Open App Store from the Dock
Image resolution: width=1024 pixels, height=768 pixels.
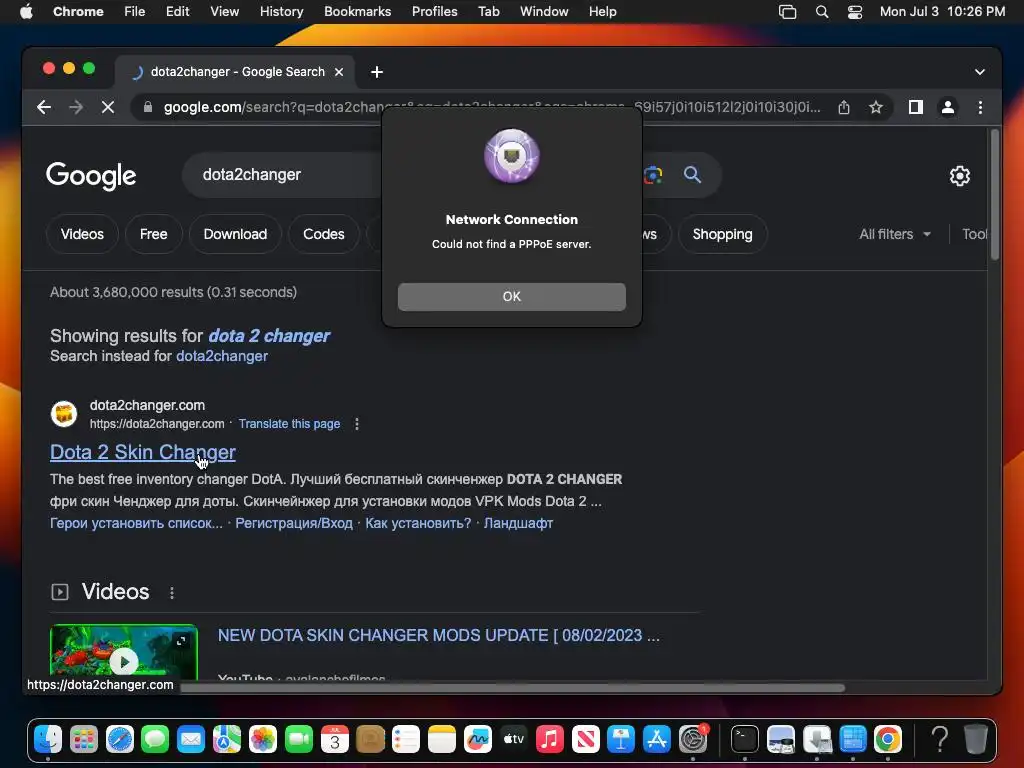pyautogui.click(x=656, y=739)
